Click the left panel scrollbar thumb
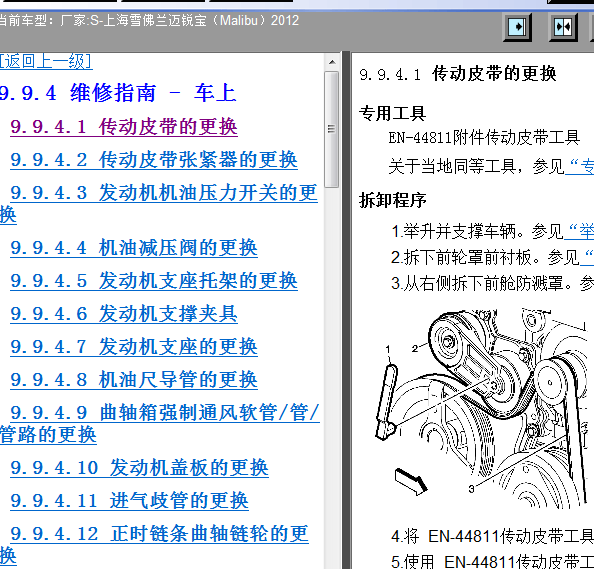 [x=332, y=129]
